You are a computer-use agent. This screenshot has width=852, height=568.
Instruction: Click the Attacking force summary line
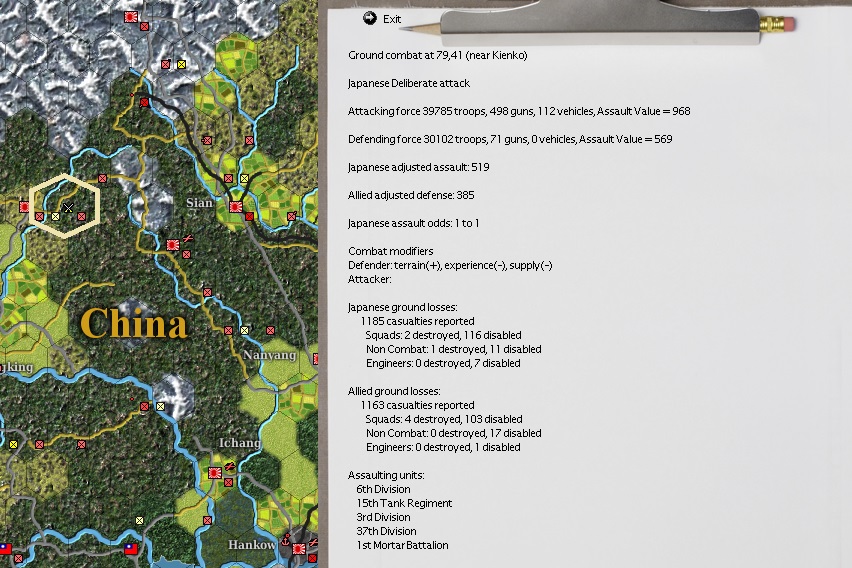tap(519, 111)
